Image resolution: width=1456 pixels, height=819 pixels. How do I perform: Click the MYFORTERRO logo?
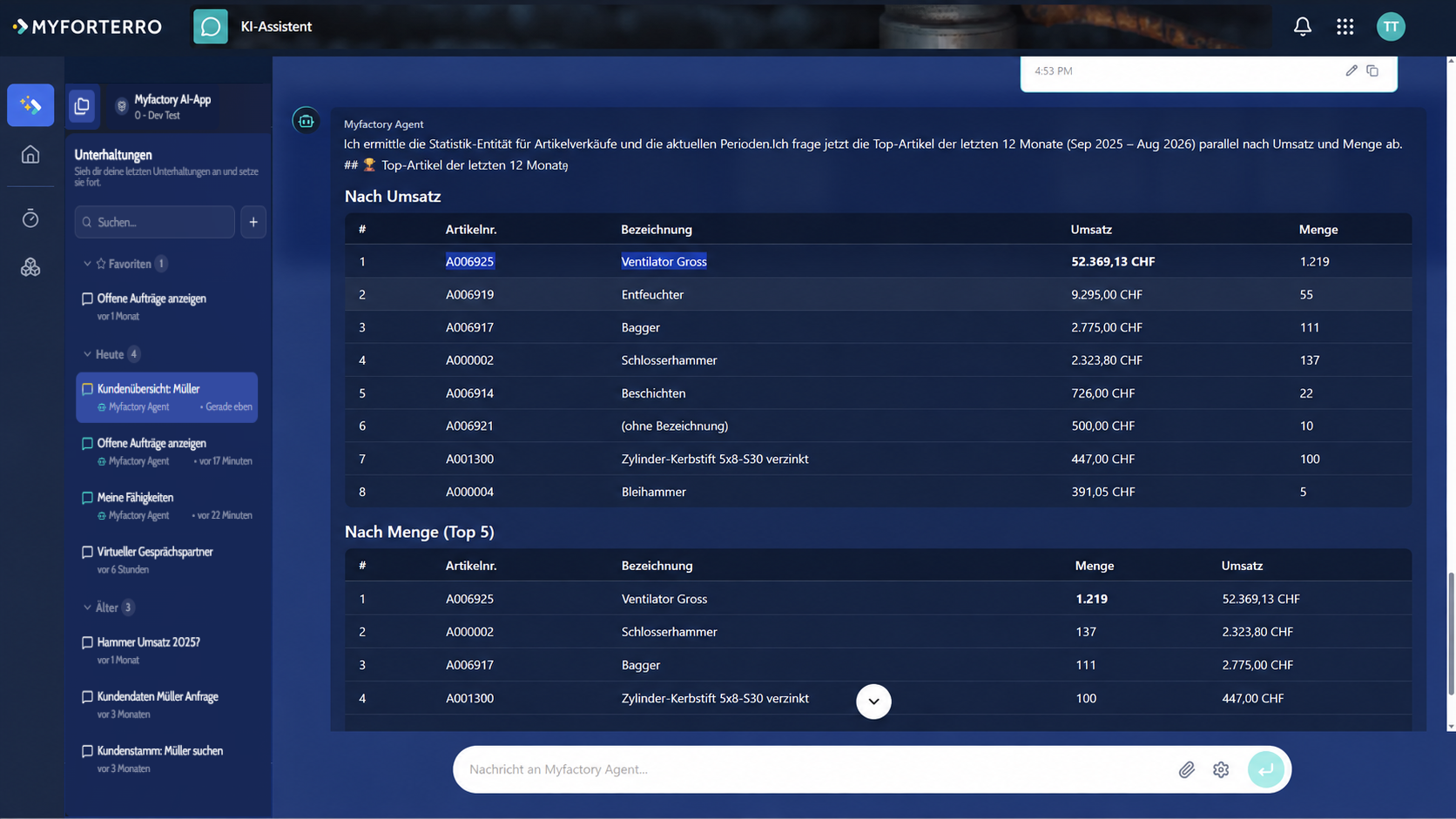pyautogui.click(x=87, y=27)
